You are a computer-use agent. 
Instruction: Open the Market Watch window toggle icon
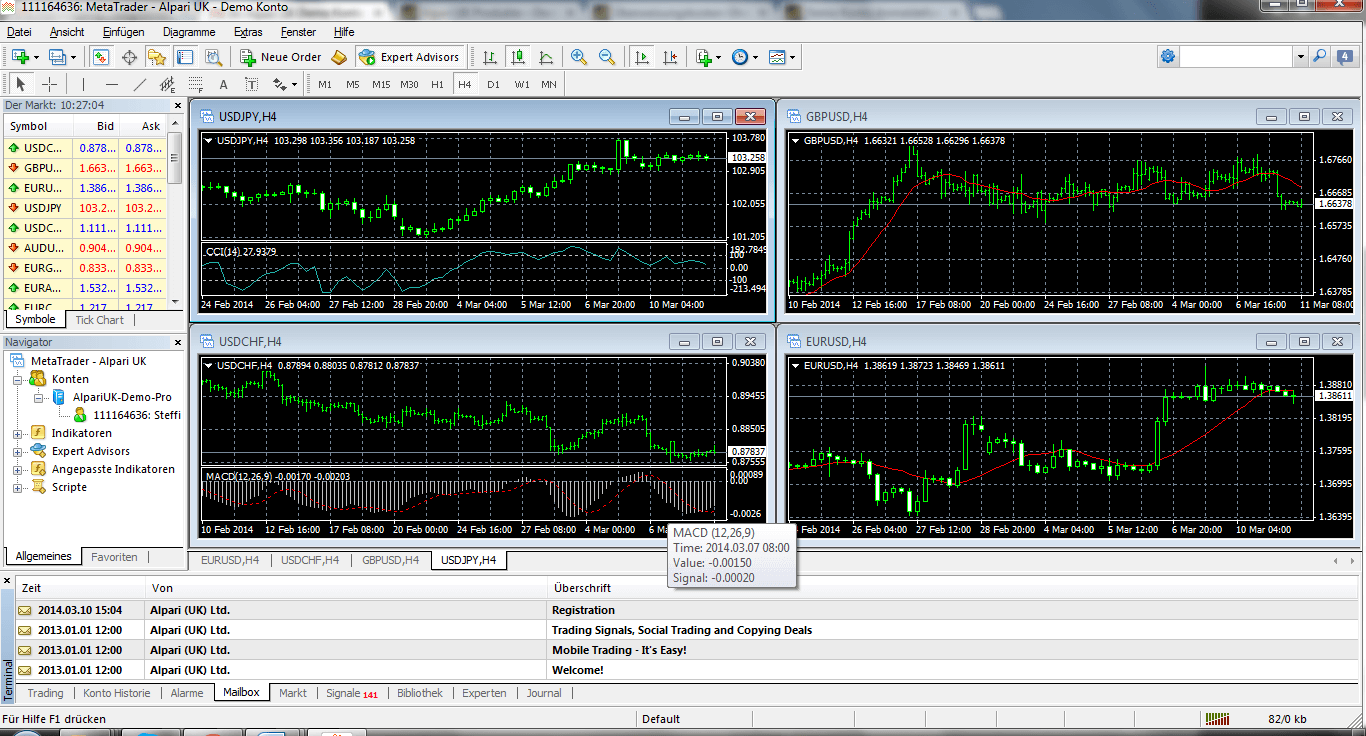tap(101, 57)
